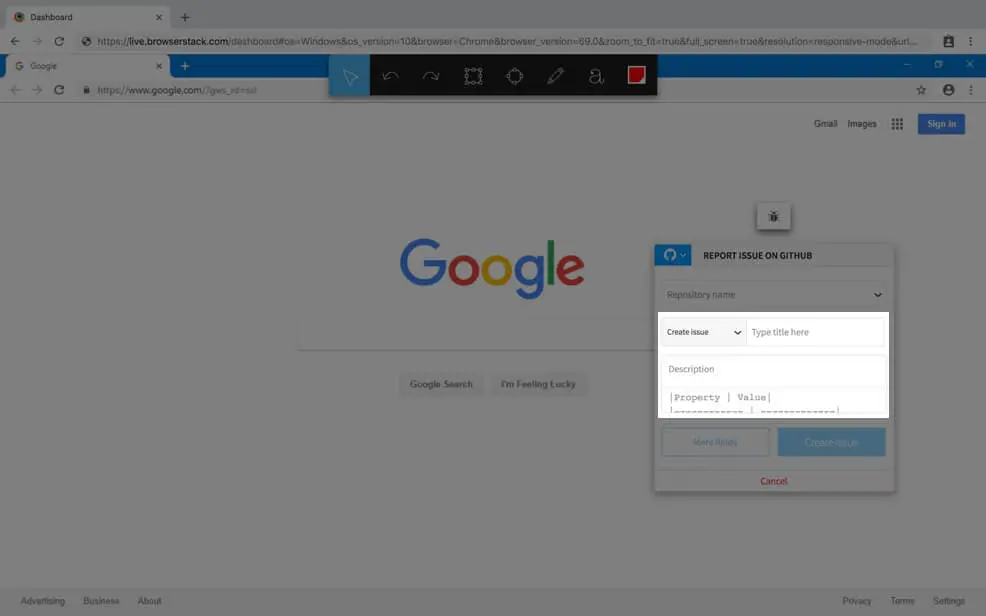Bookmark the page with the star icon
The image size is (986, 616).
pos(921,91)
